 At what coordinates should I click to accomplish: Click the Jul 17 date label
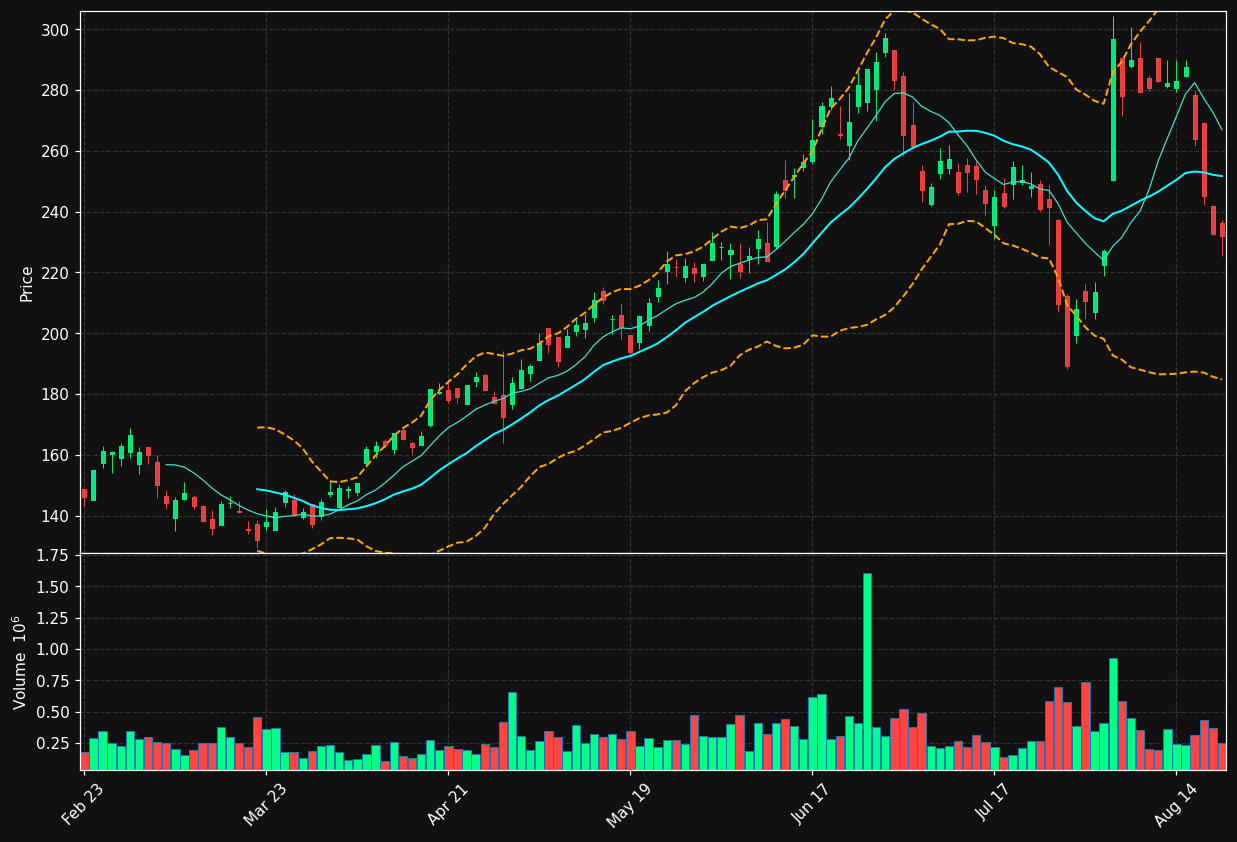point(994,804)
